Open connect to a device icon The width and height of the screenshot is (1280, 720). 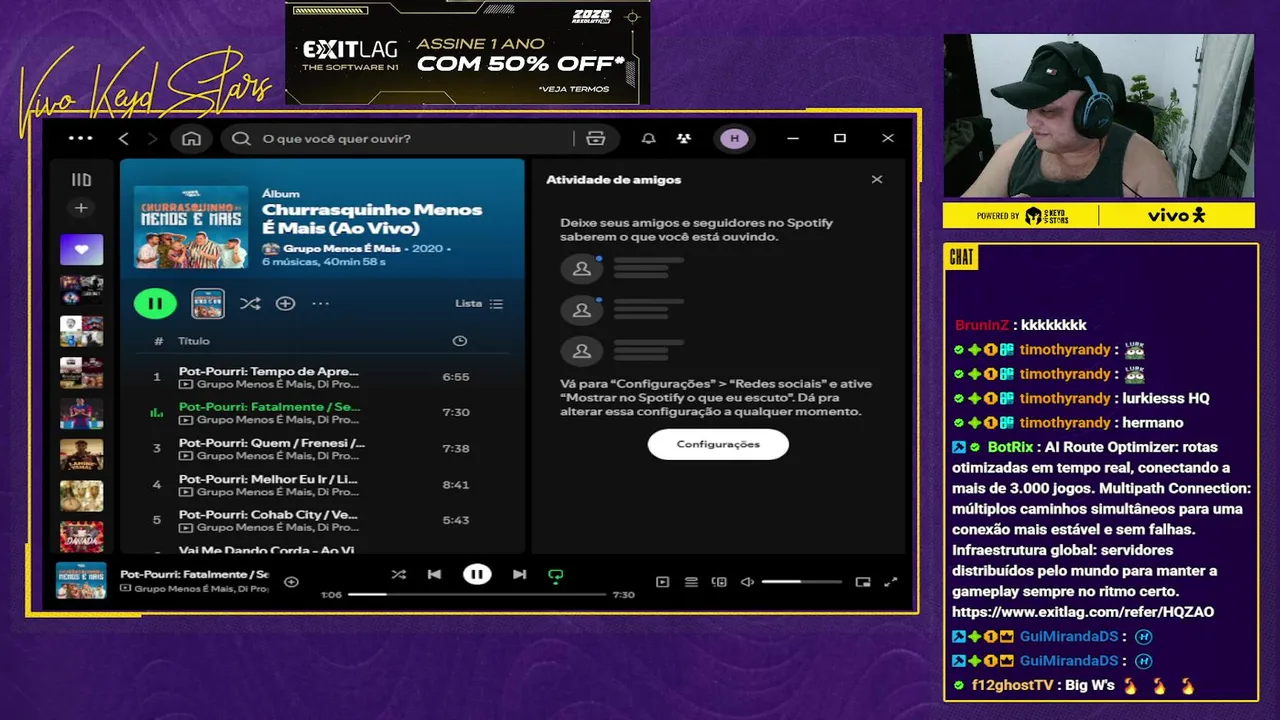coord(718,582)
